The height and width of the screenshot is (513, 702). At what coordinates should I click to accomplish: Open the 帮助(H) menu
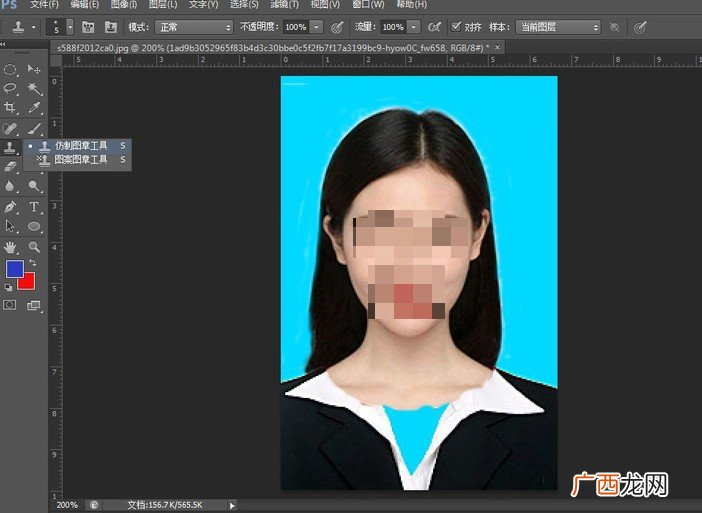[411, 4]
